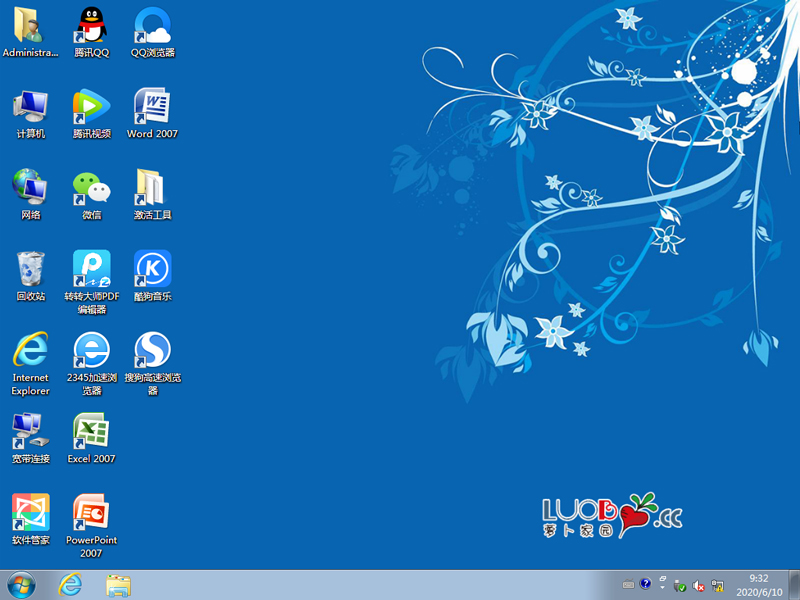Open the 激活工具 folder shortcut
Viewport: 800px width, 600px height.
(x=153, y=194)
